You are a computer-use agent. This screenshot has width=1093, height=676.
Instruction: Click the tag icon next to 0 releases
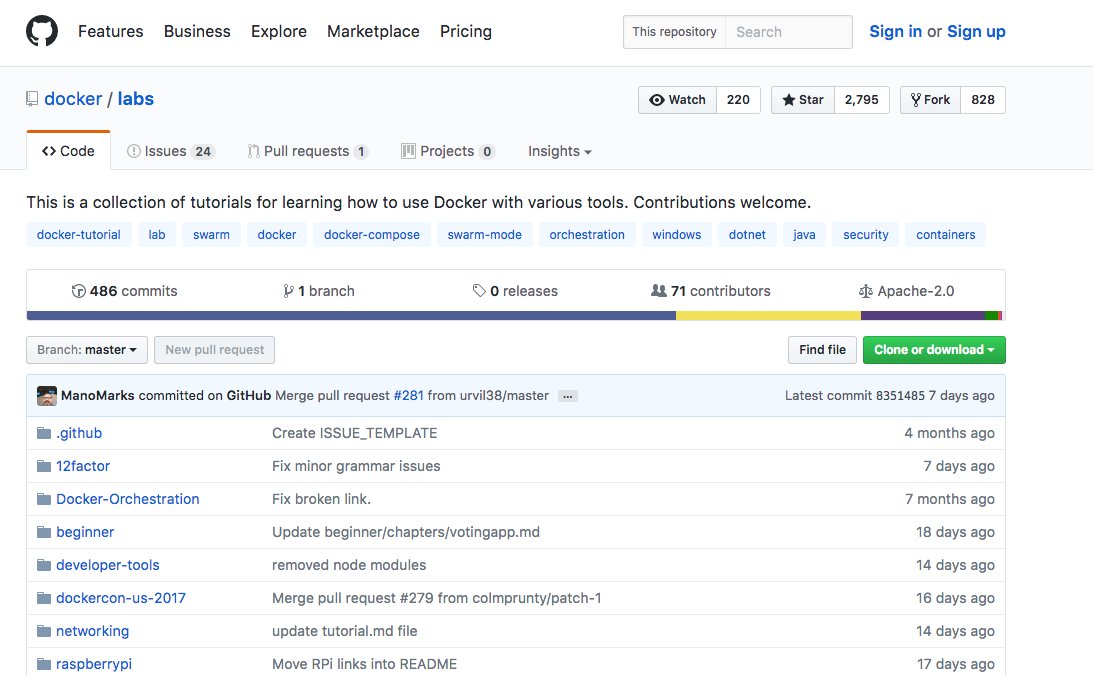[x=479, y=291]
